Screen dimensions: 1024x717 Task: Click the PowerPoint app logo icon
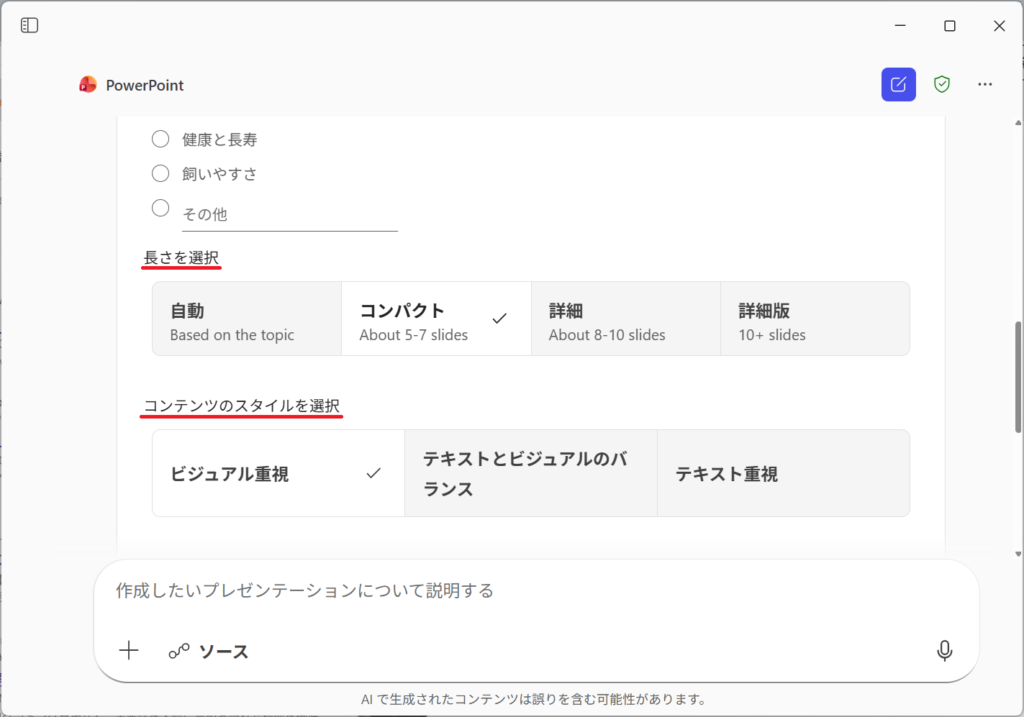88,85
